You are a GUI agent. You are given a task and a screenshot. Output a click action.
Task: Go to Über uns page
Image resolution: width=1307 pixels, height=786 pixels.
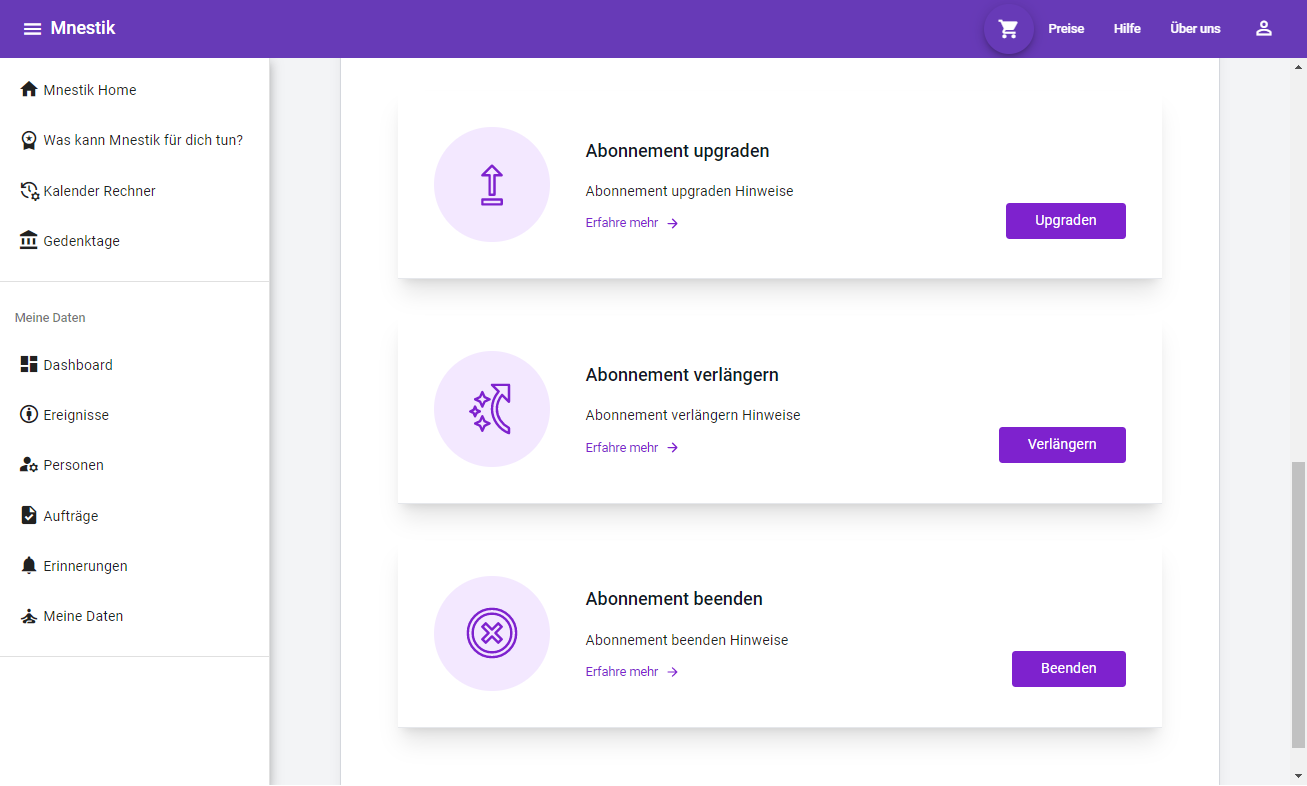click(x=1195, y=29)
